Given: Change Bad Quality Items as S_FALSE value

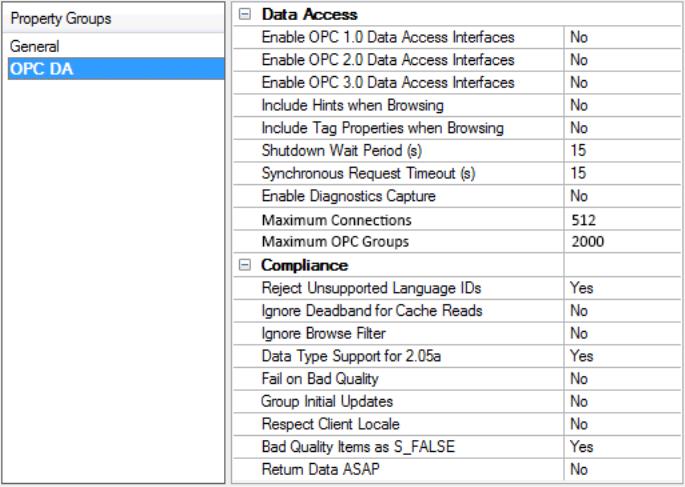Looking at the screenshot, I should [x=620, y=448].
